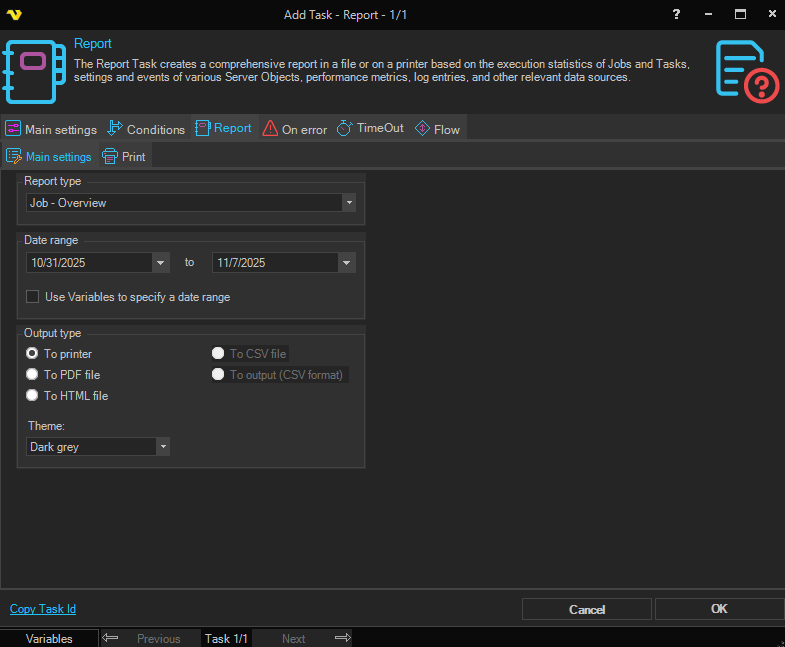785x647 pixels.
Task: Click the Conditions tab icon
Action: coord(115,129)
